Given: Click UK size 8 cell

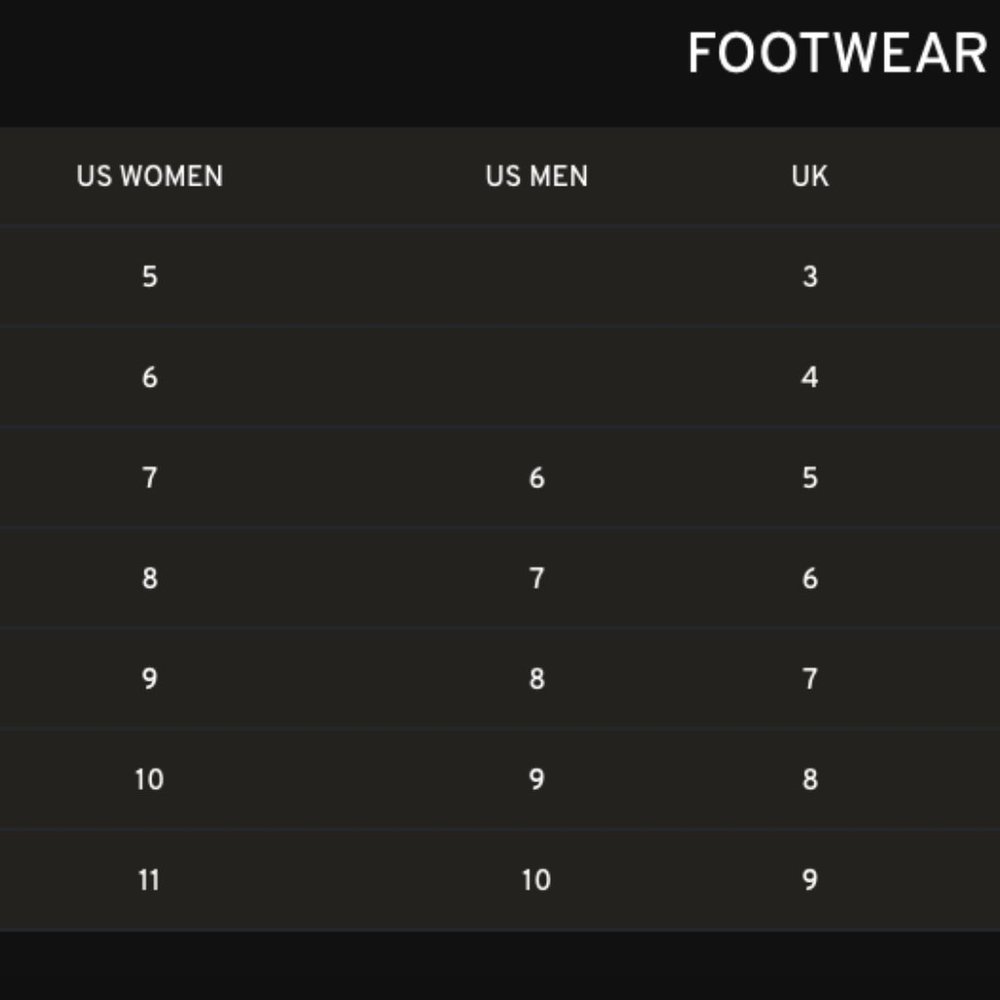Looking at the screenshot, I should [x=810, y=779].
